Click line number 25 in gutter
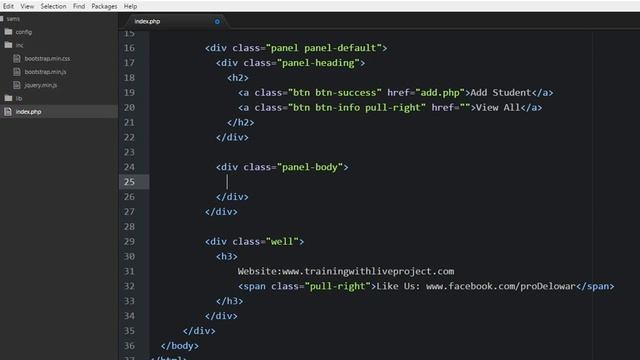This screenshot has width=640, height=360. pos(129,182)
